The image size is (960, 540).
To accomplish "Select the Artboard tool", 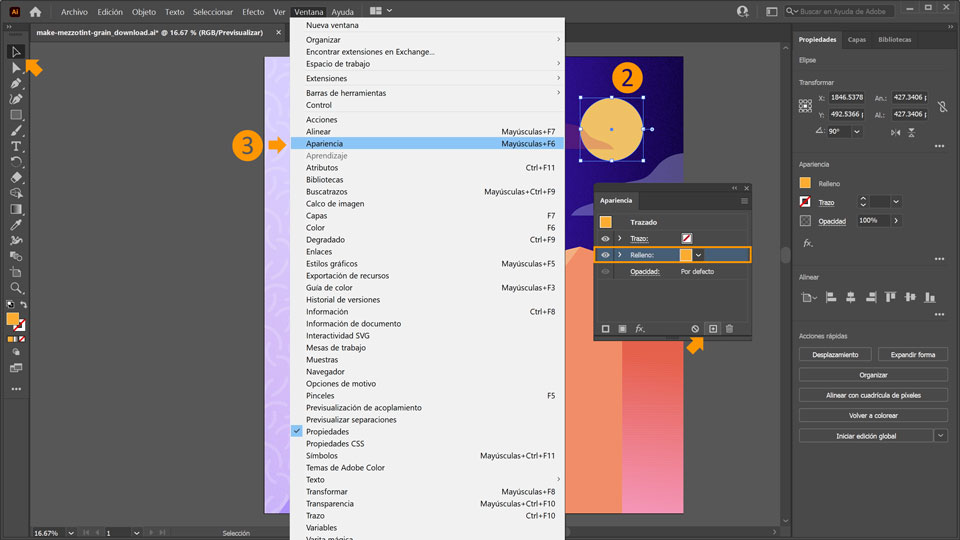I will click(16, 272).
